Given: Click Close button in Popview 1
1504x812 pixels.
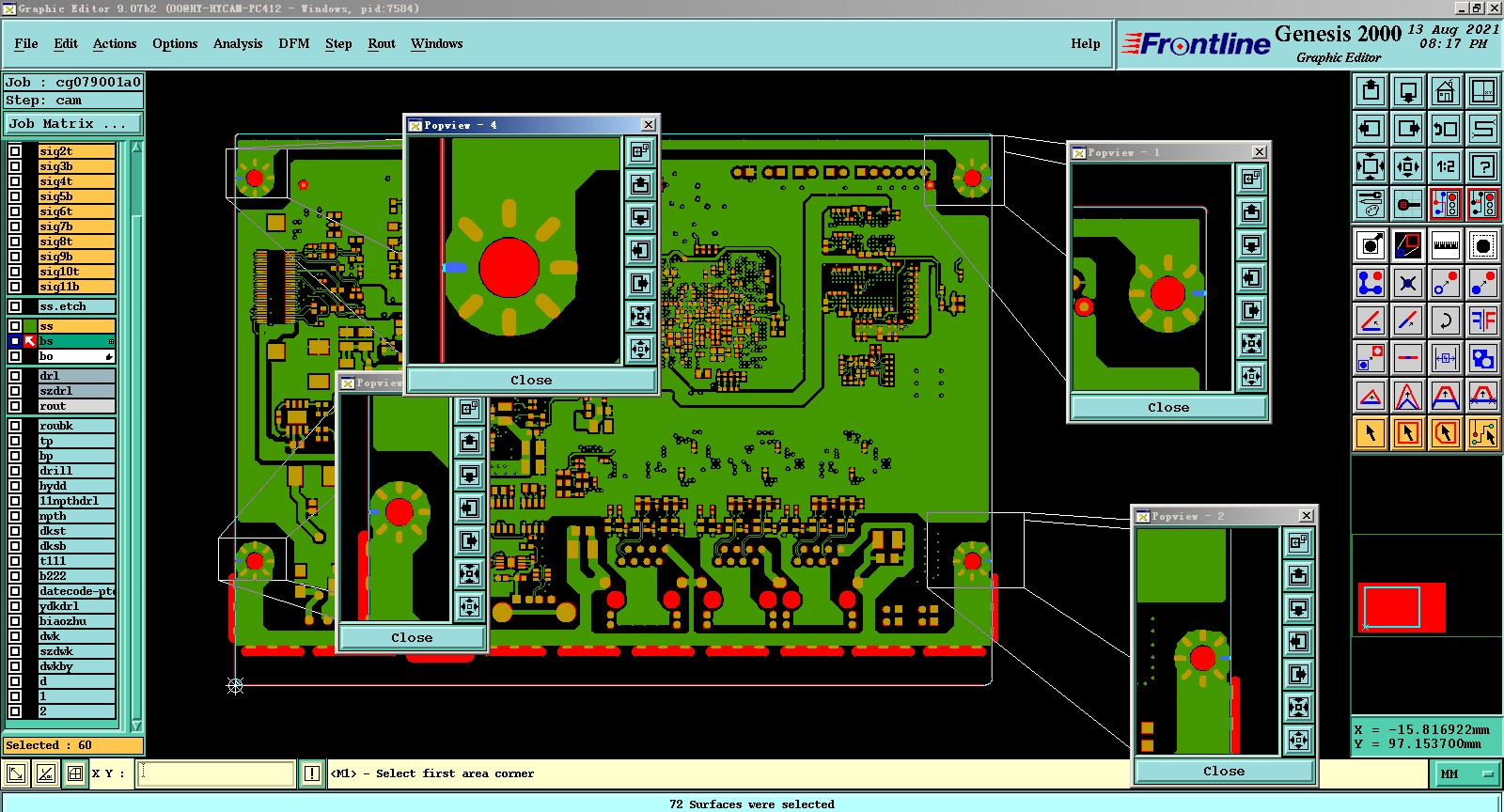Looking at the screenshot, I should point(1168,408).
